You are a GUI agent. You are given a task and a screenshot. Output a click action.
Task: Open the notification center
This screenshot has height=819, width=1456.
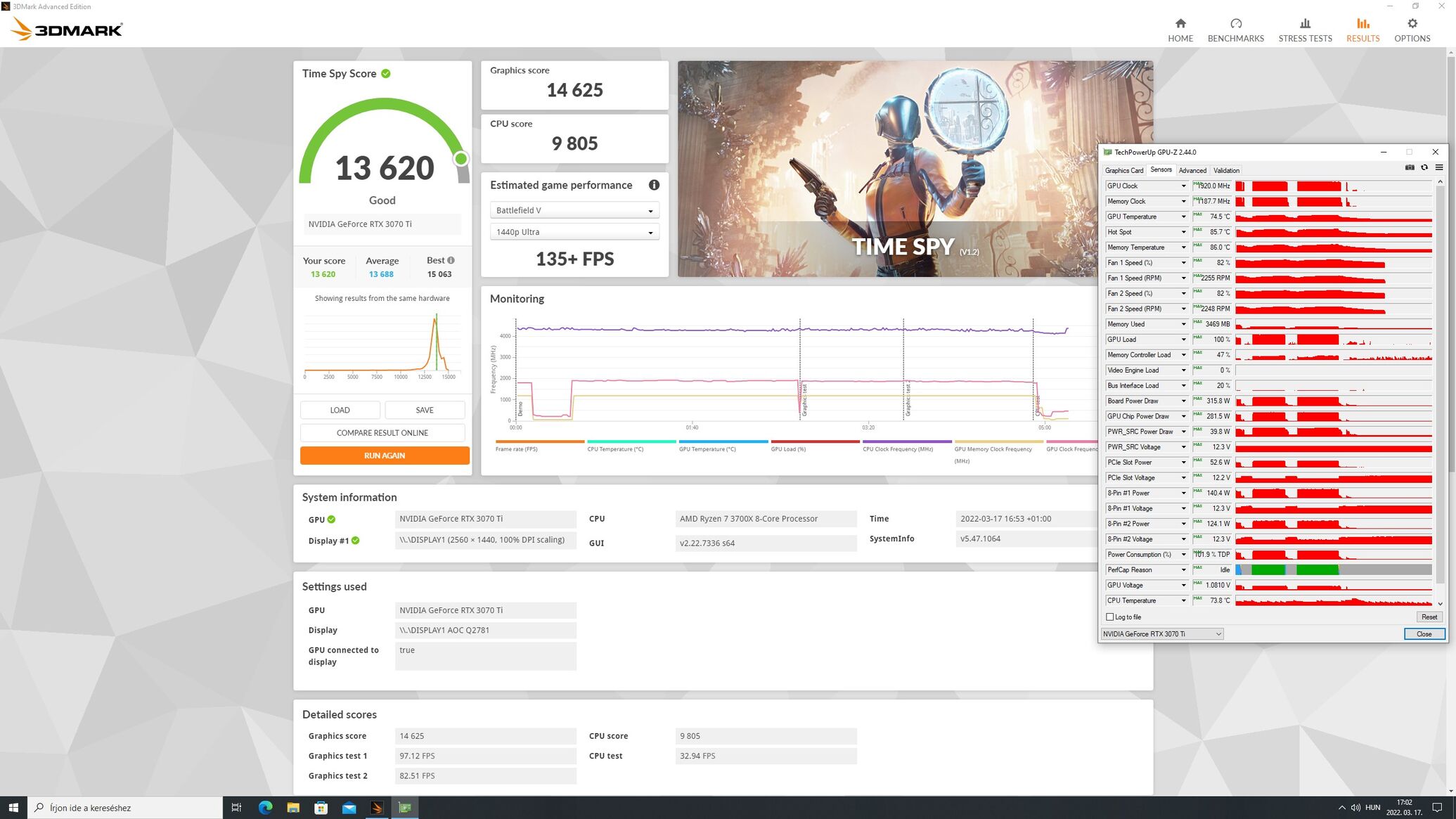point(1437,808)
